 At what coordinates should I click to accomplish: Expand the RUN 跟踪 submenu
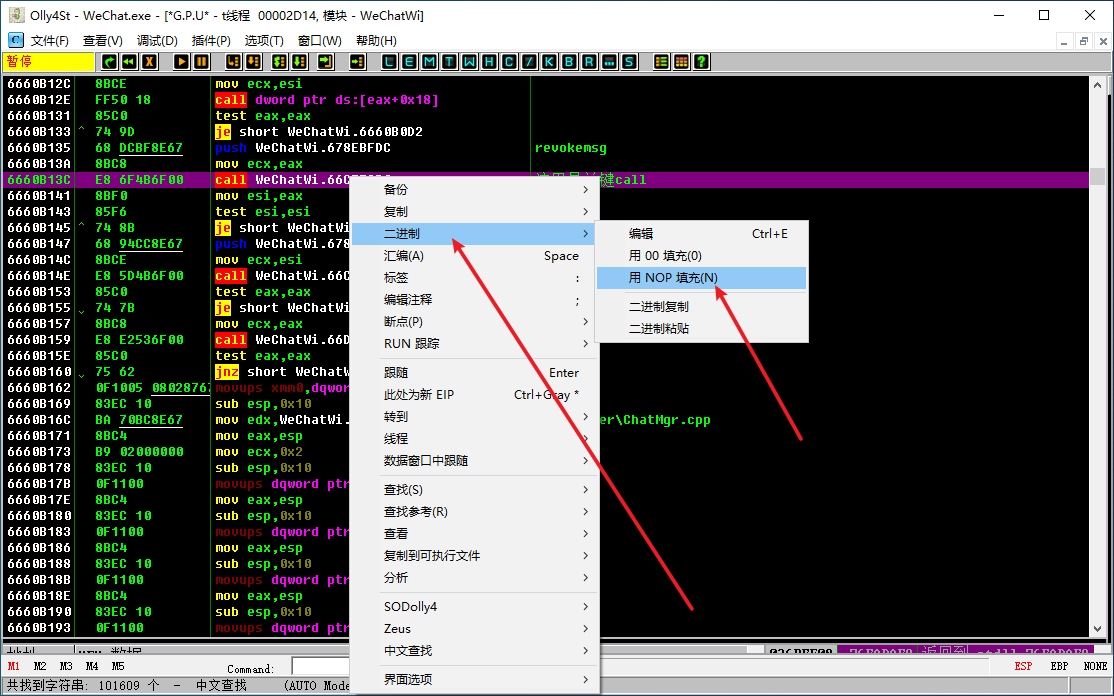coord(475,344)
